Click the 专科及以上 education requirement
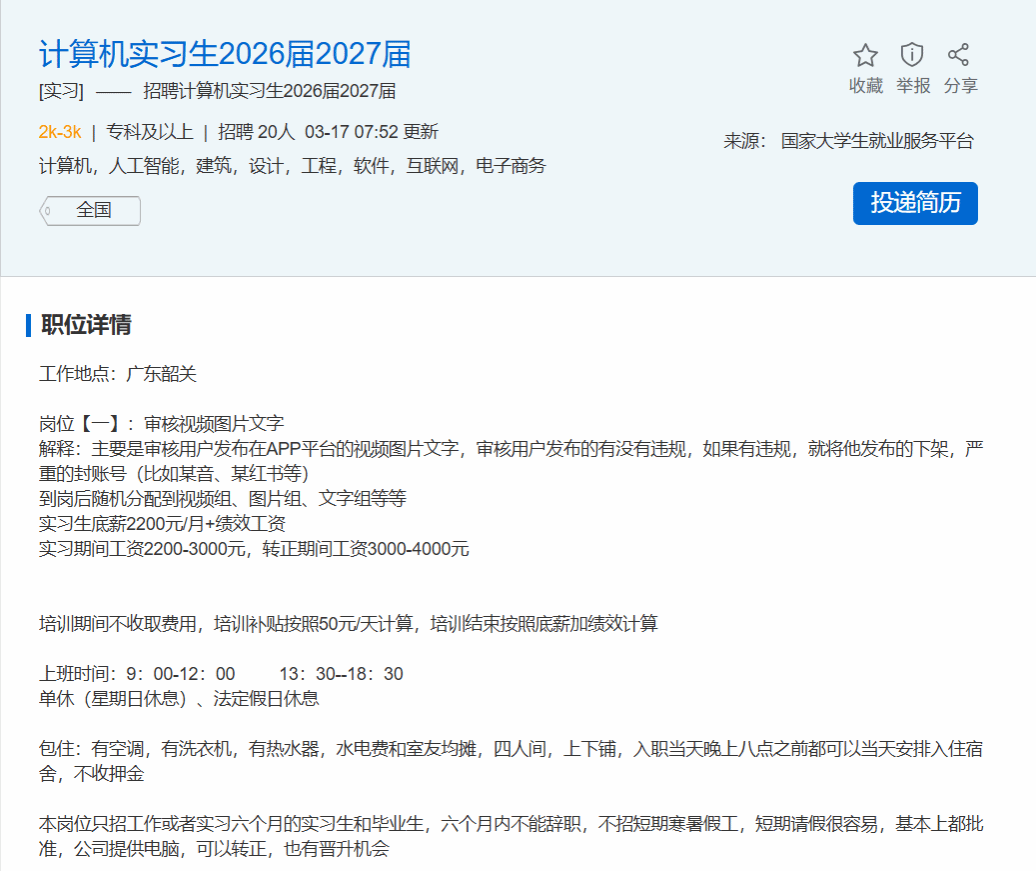The height and width of the screenshot is (871, 1036). (x=148, y=132)
